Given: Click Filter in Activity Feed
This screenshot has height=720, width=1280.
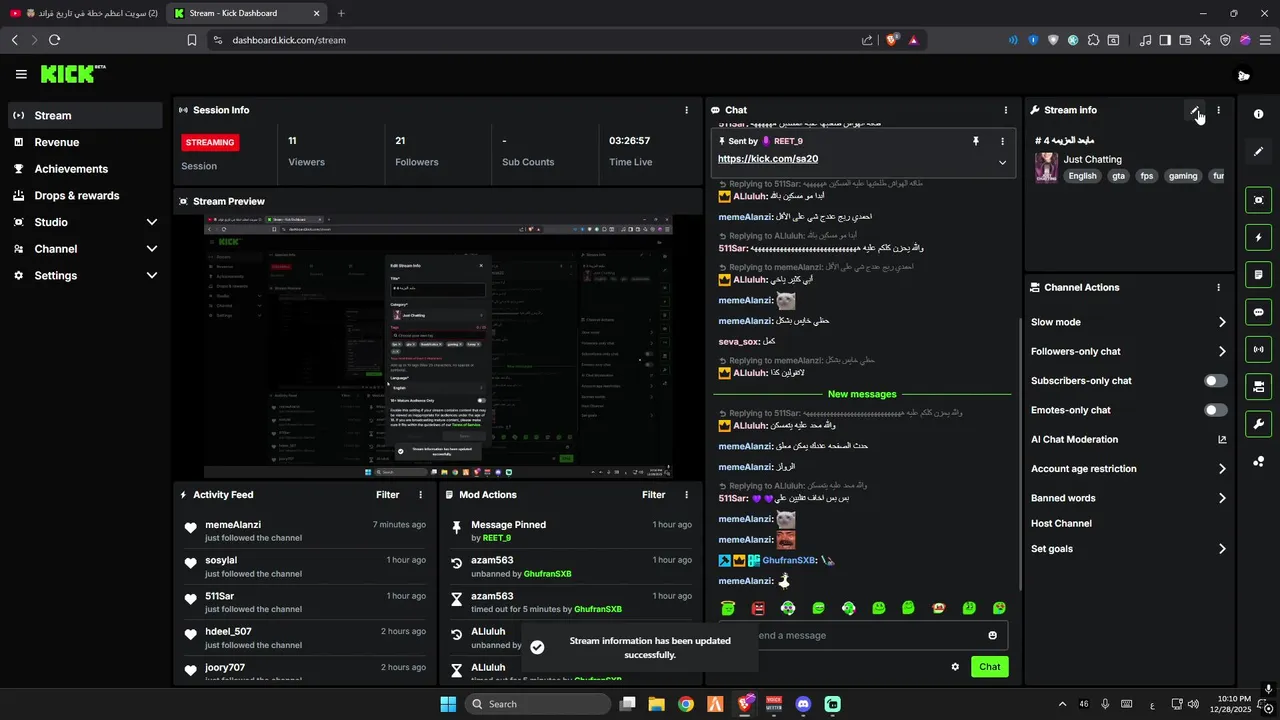Looking at the screenshot, I should tap(387, 495).
